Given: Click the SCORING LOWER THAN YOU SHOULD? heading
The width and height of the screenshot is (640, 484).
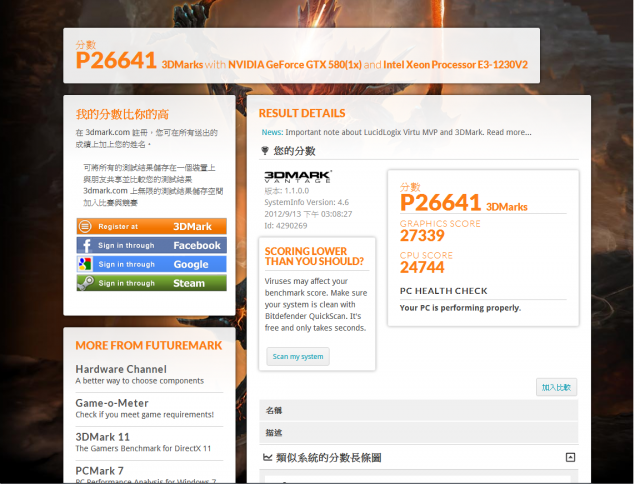Looking at the screenshot, I should [314, 256].
